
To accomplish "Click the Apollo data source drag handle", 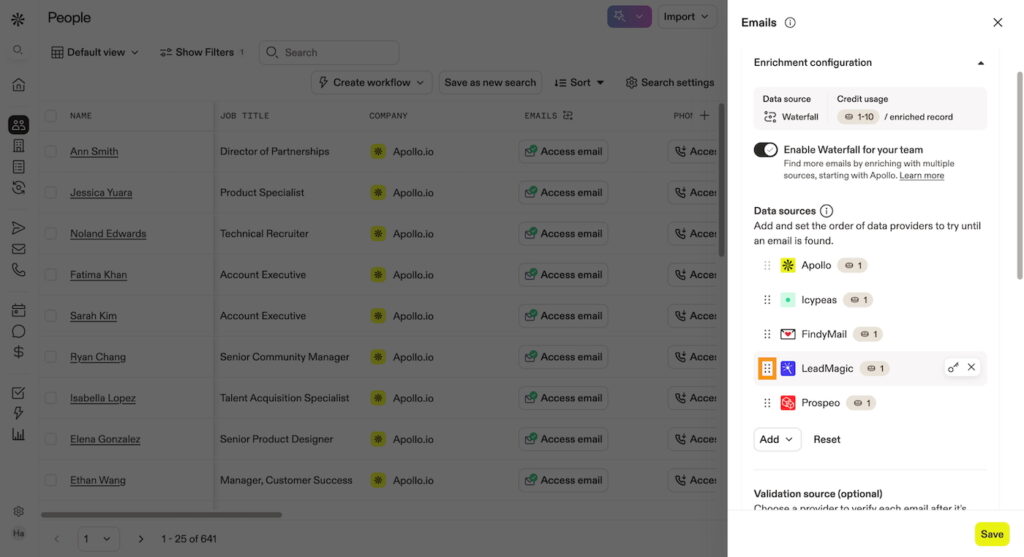I will [x=767, y=265].
